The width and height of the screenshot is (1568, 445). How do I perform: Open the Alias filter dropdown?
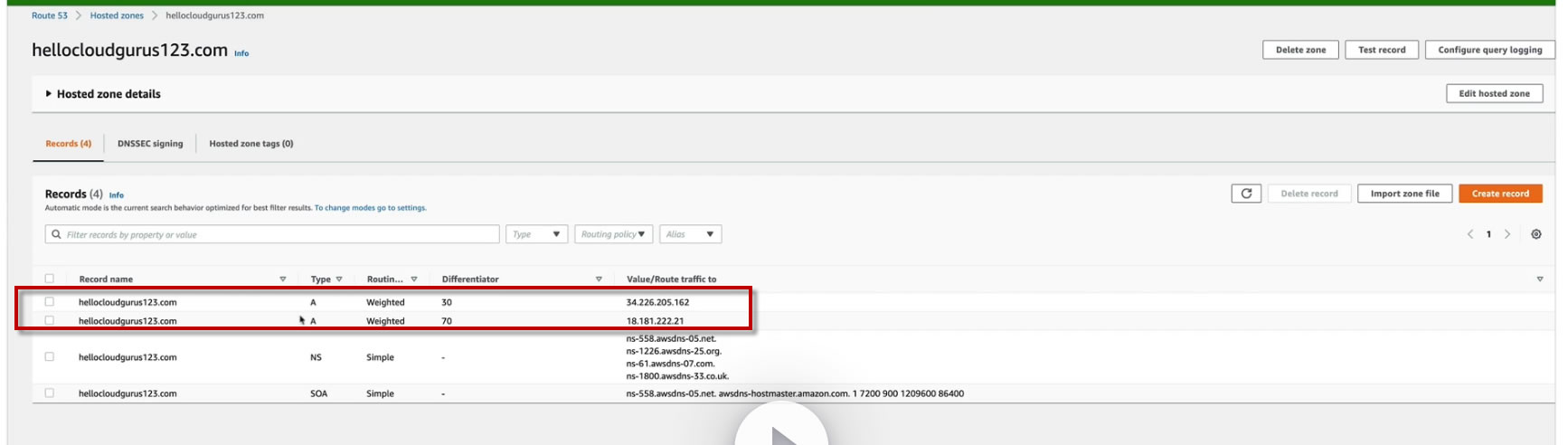pos(691,234)
